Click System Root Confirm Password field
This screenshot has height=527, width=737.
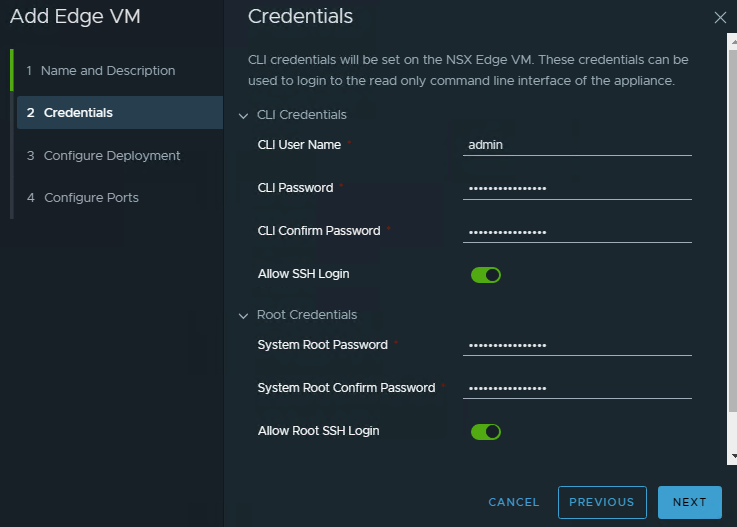tap(578, 388)
